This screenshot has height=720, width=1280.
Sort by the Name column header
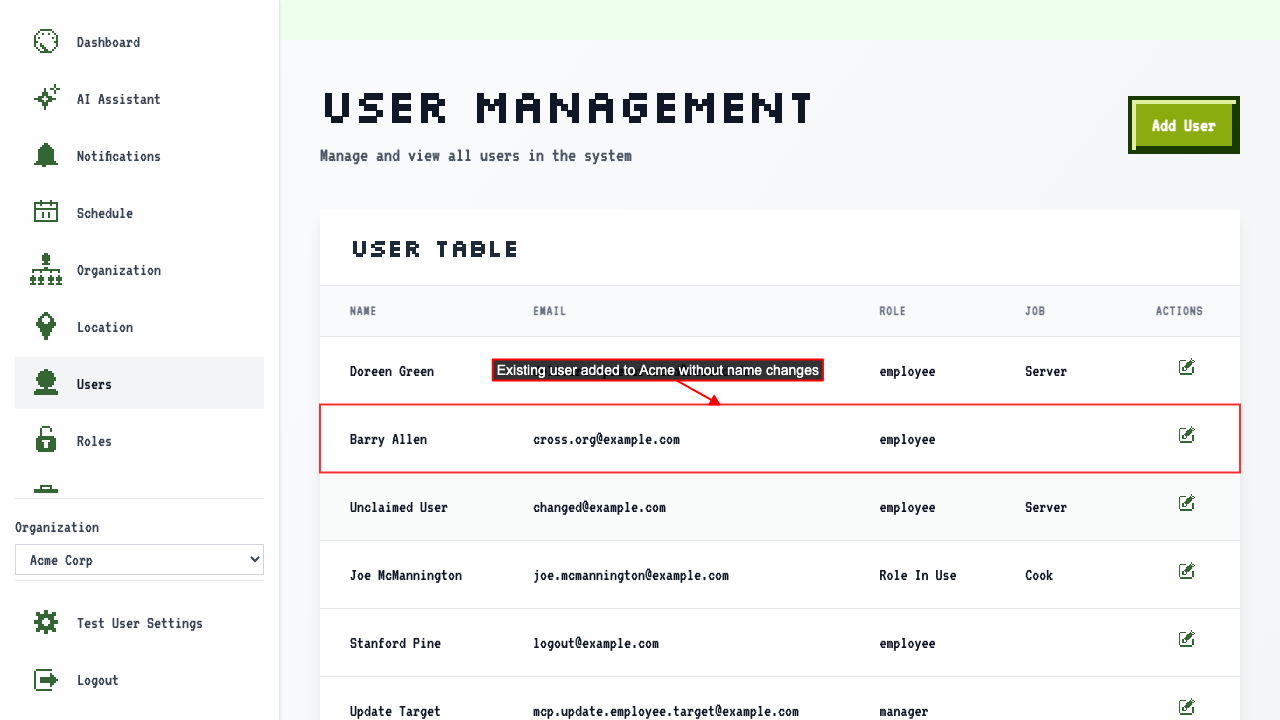coord(363,311)
